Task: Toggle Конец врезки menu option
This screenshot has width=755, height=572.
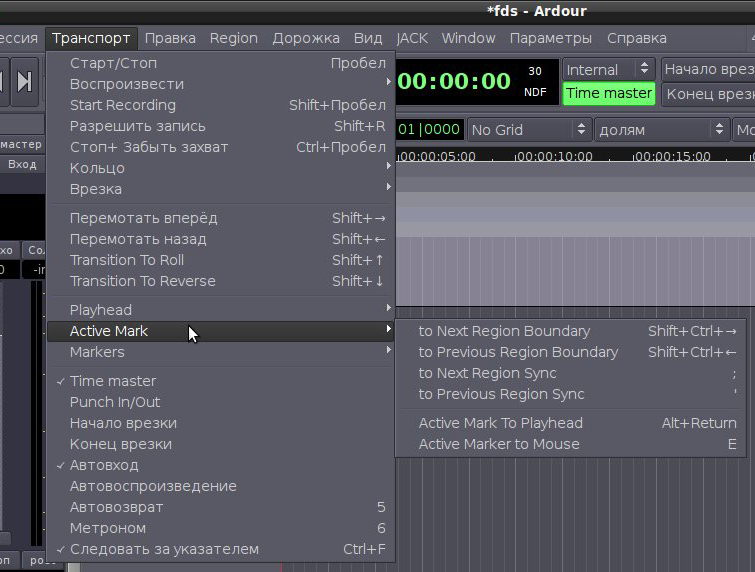Action: pyautogui.click(x=221, y=444)
